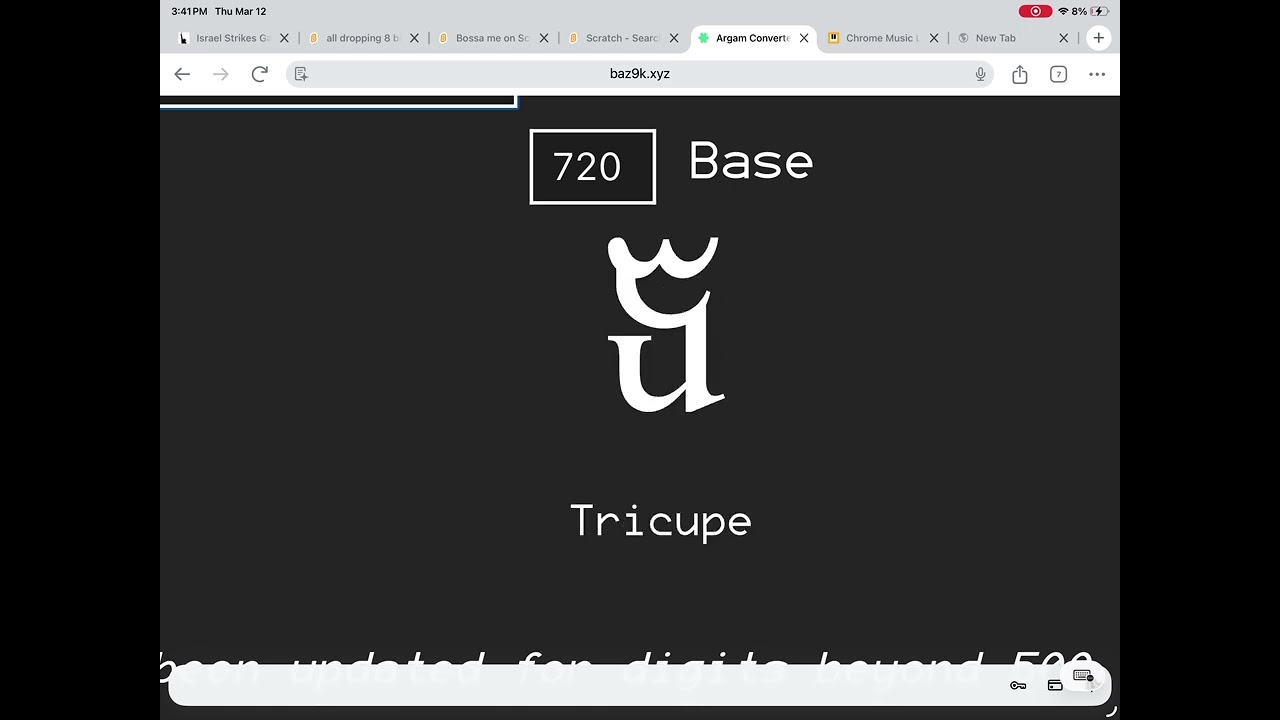
Task: Open a new tab with the plus button
Action: pos(1099,38)
